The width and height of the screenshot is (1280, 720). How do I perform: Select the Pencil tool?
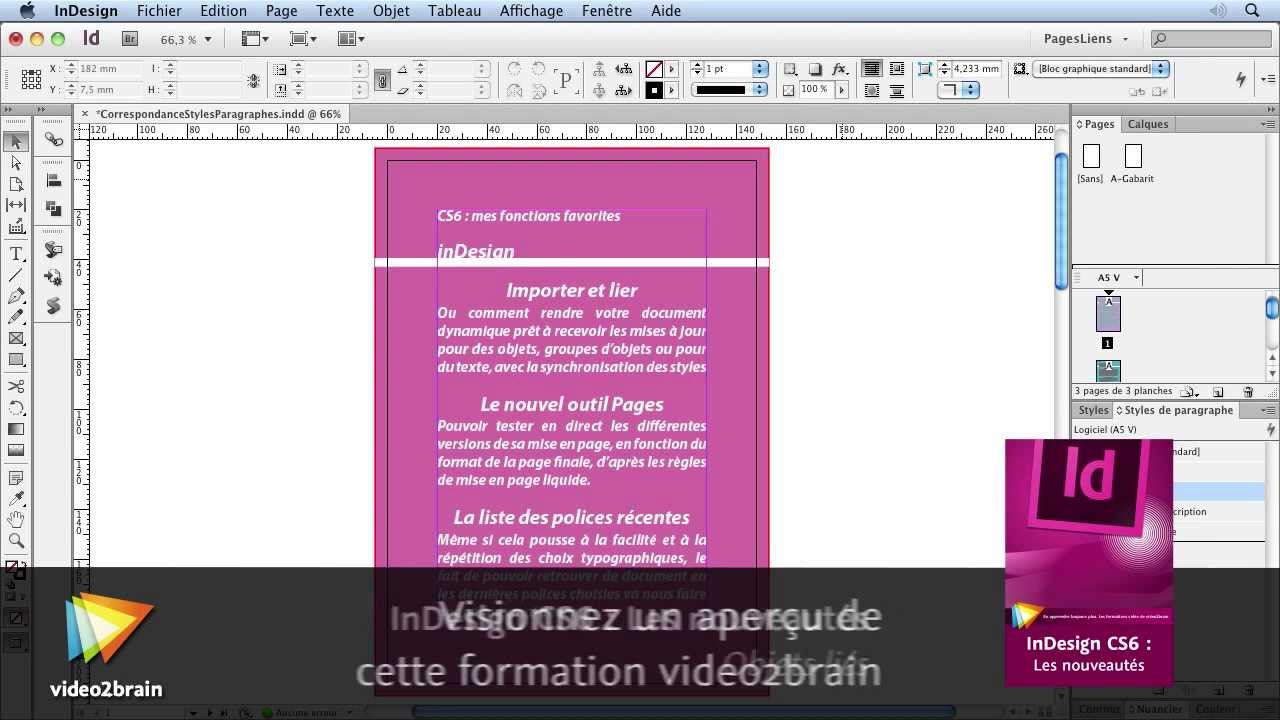[x=16, y=317]
